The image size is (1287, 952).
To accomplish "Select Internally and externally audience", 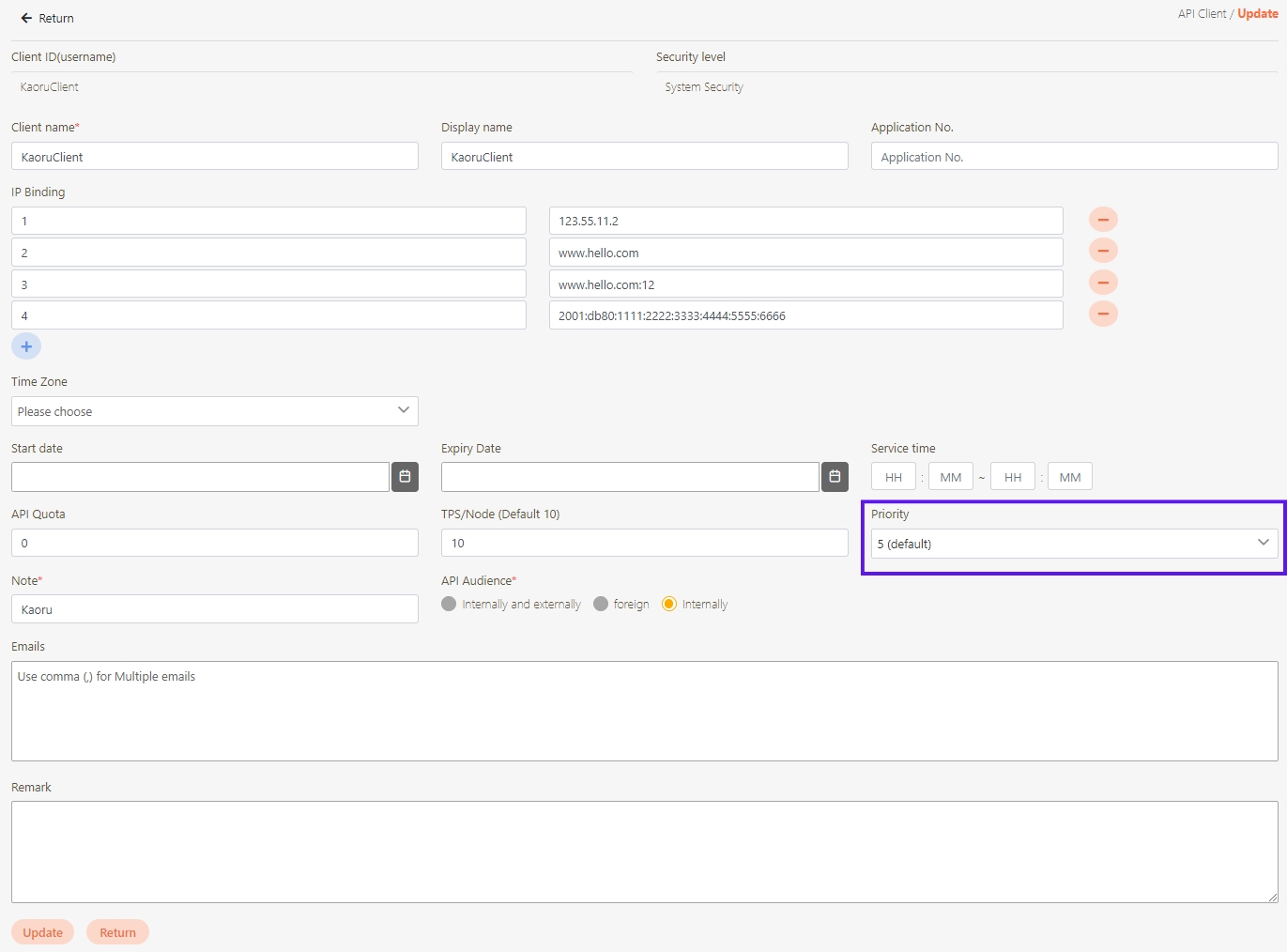I will click(x=450, y=604).
